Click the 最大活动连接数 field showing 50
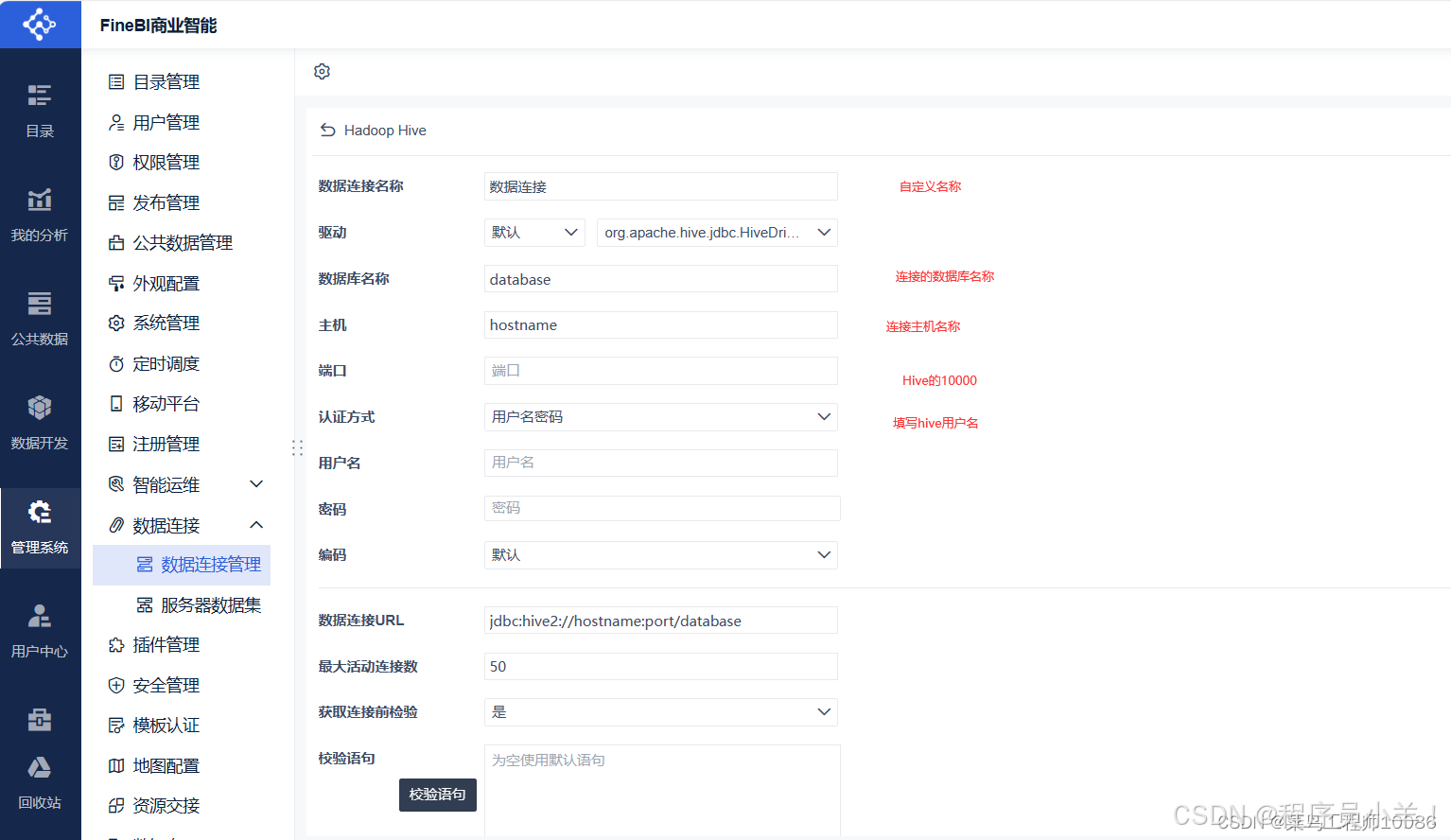1451x840 pixels. click(661, 666)
